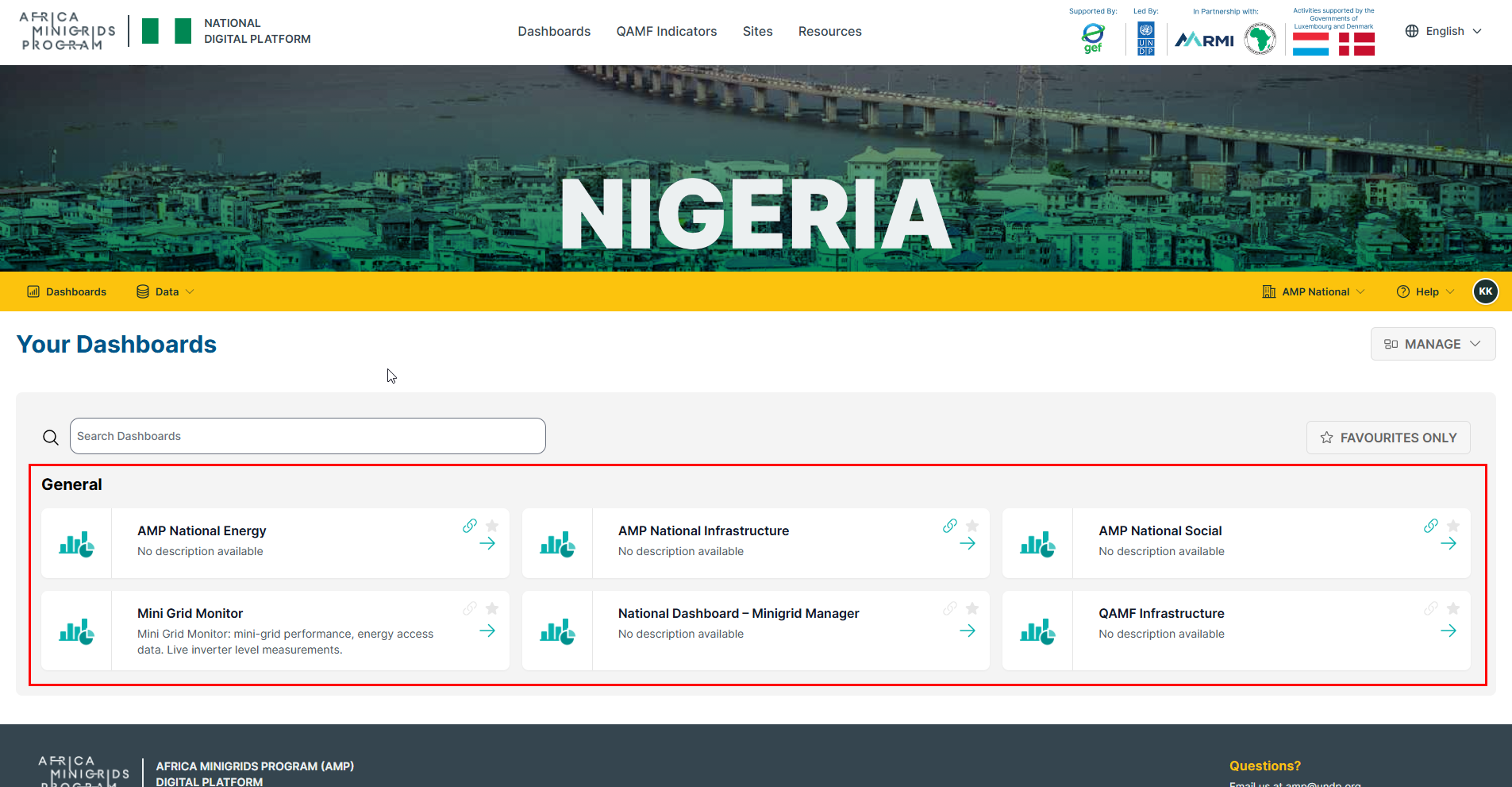This screenshot has height=787, width=1512.
Task: Click the National Digital Platform title
Action: pos(257,31)
